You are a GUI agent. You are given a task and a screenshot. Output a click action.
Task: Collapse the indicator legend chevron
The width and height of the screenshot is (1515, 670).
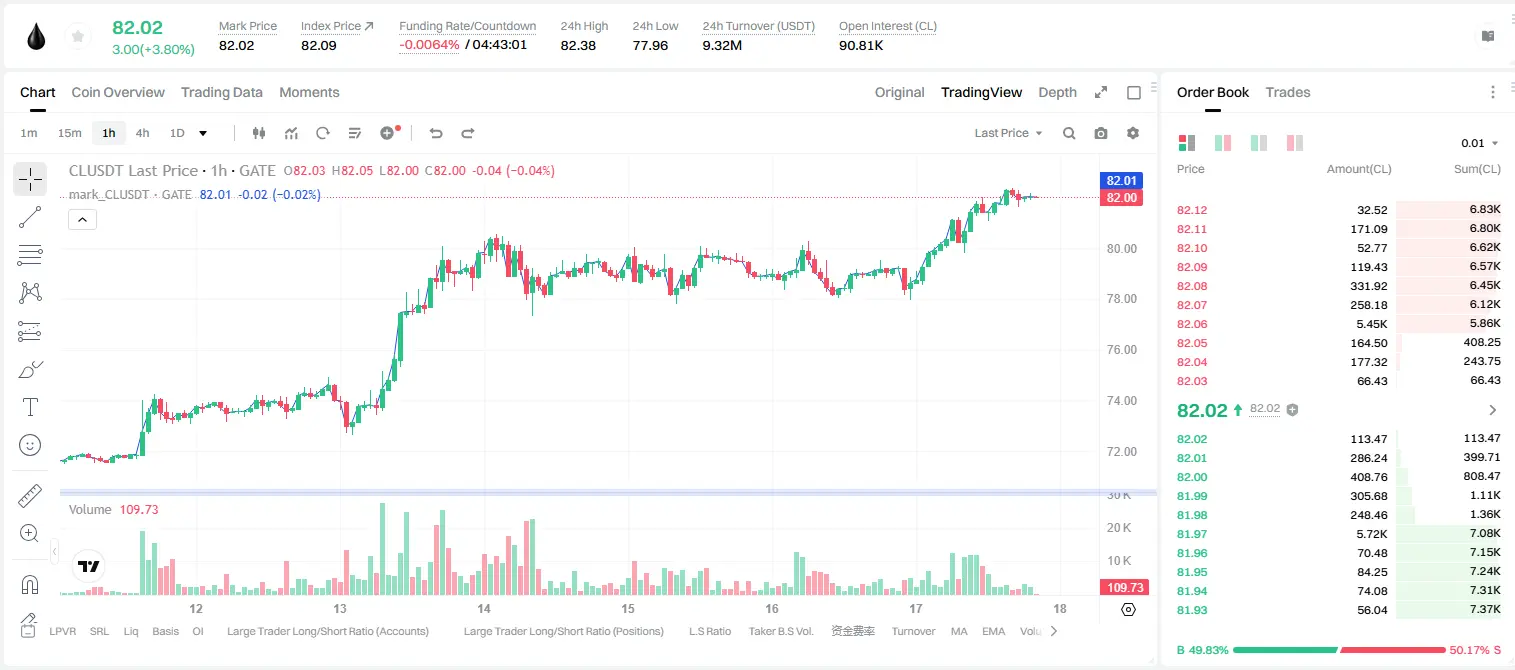82,220
